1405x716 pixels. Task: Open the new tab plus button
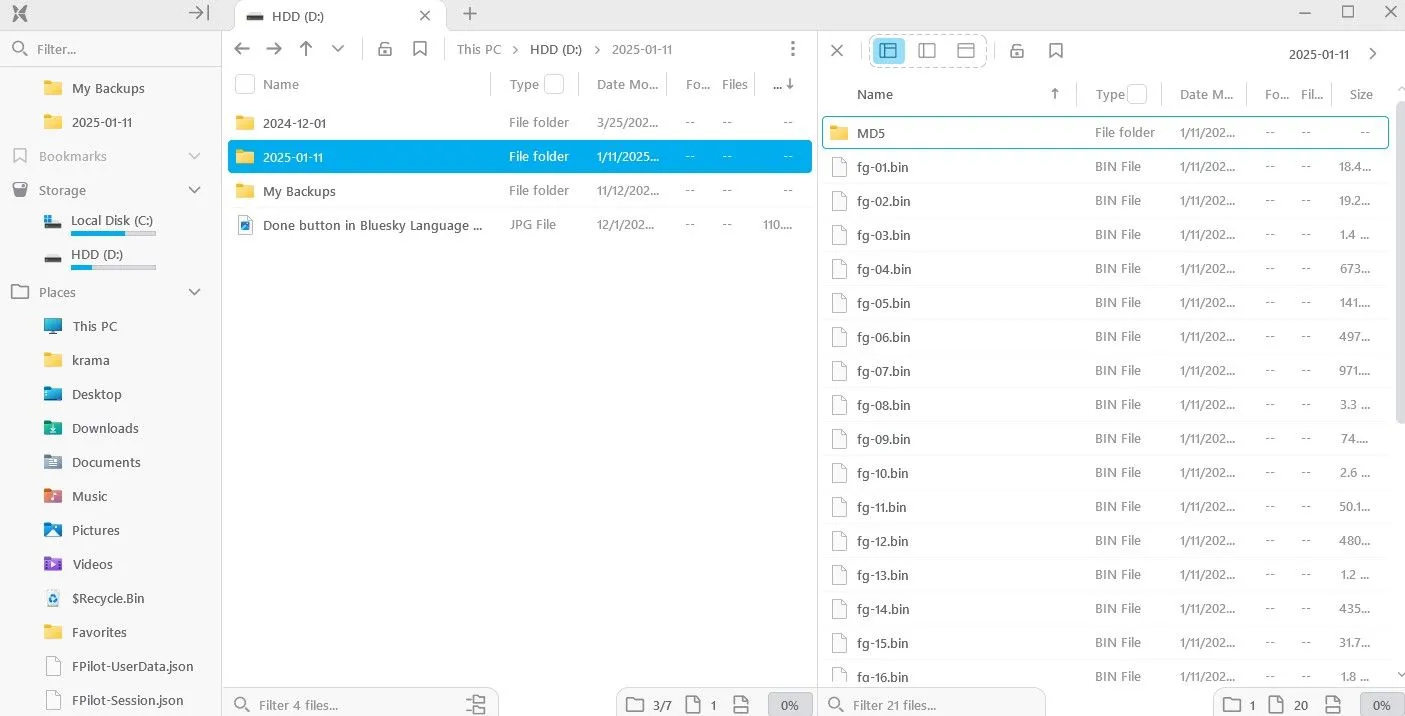(470, 14)
